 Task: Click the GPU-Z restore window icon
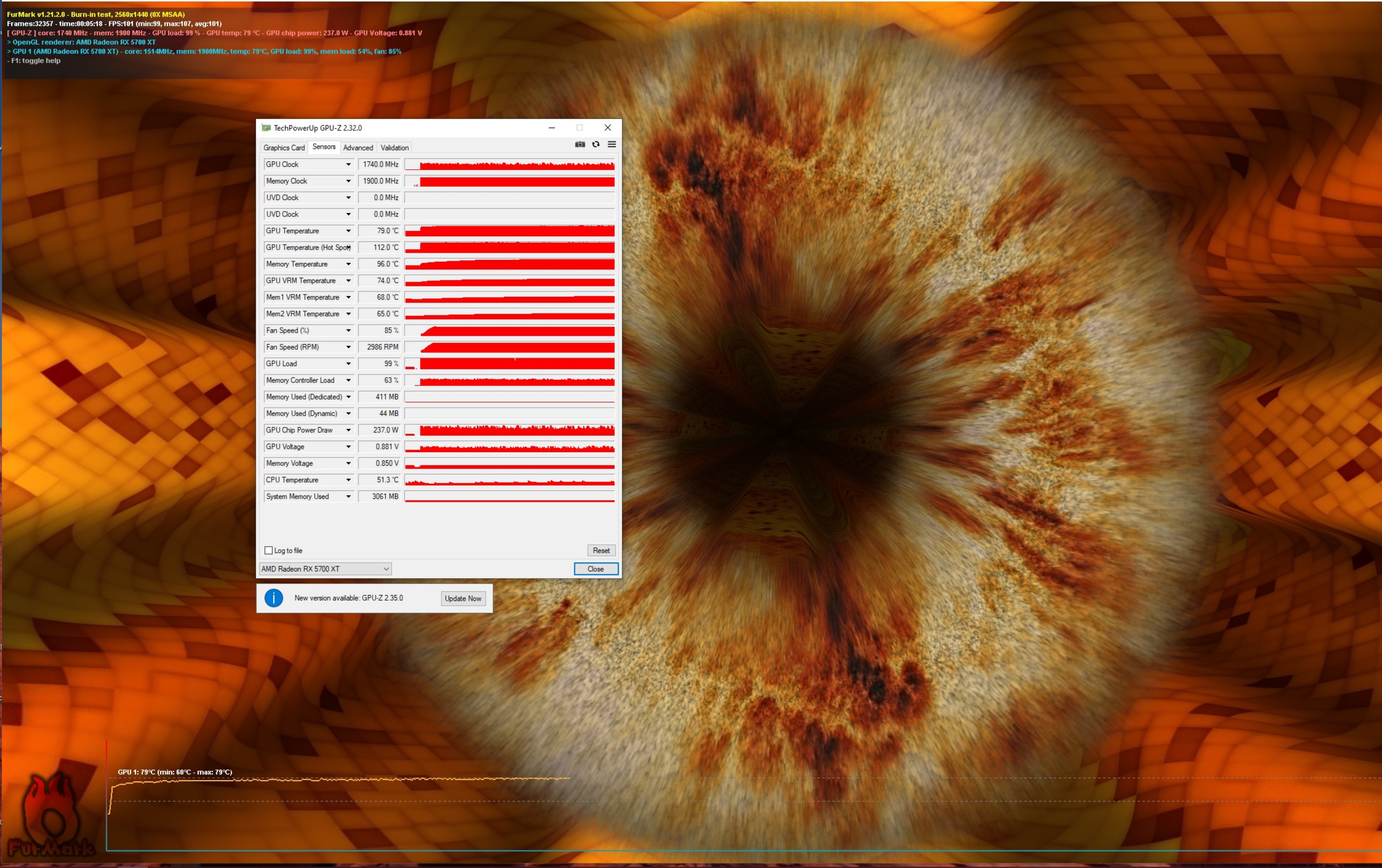[x=579, y=127]
